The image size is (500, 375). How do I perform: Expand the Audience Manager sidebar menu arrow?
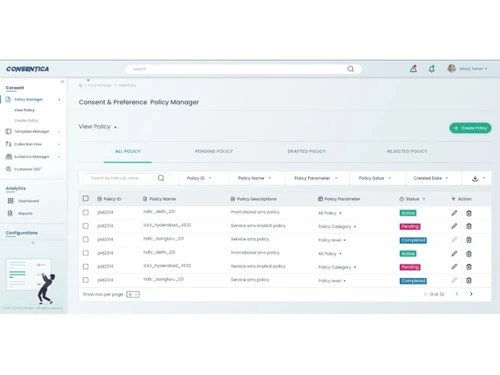pyautogui.click(x=59, y=157)
